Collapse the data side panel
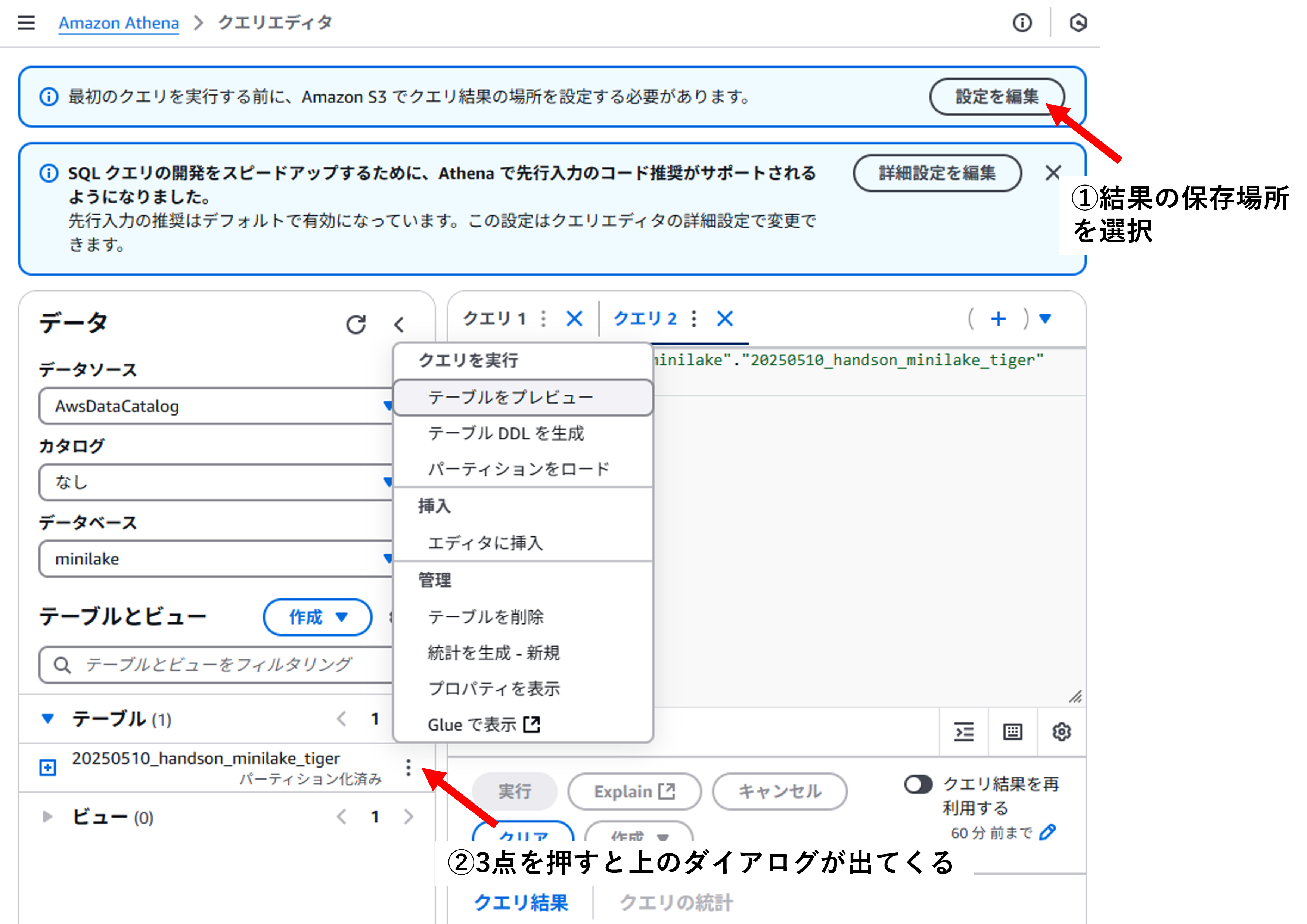 (399, 324)
